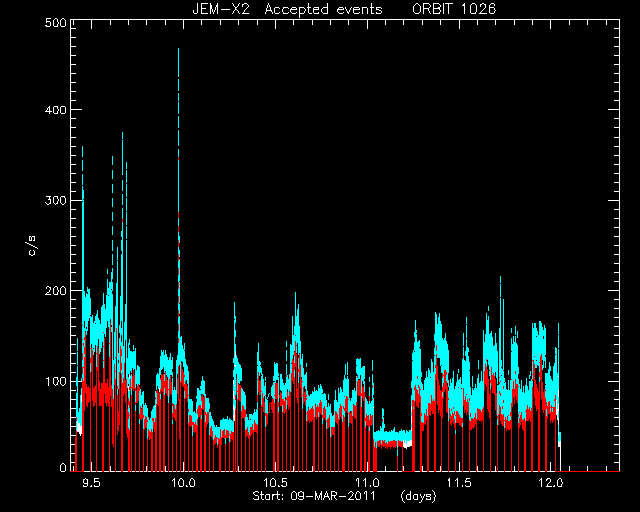Click the 11.5 x-axis tick label

point(460,483)
